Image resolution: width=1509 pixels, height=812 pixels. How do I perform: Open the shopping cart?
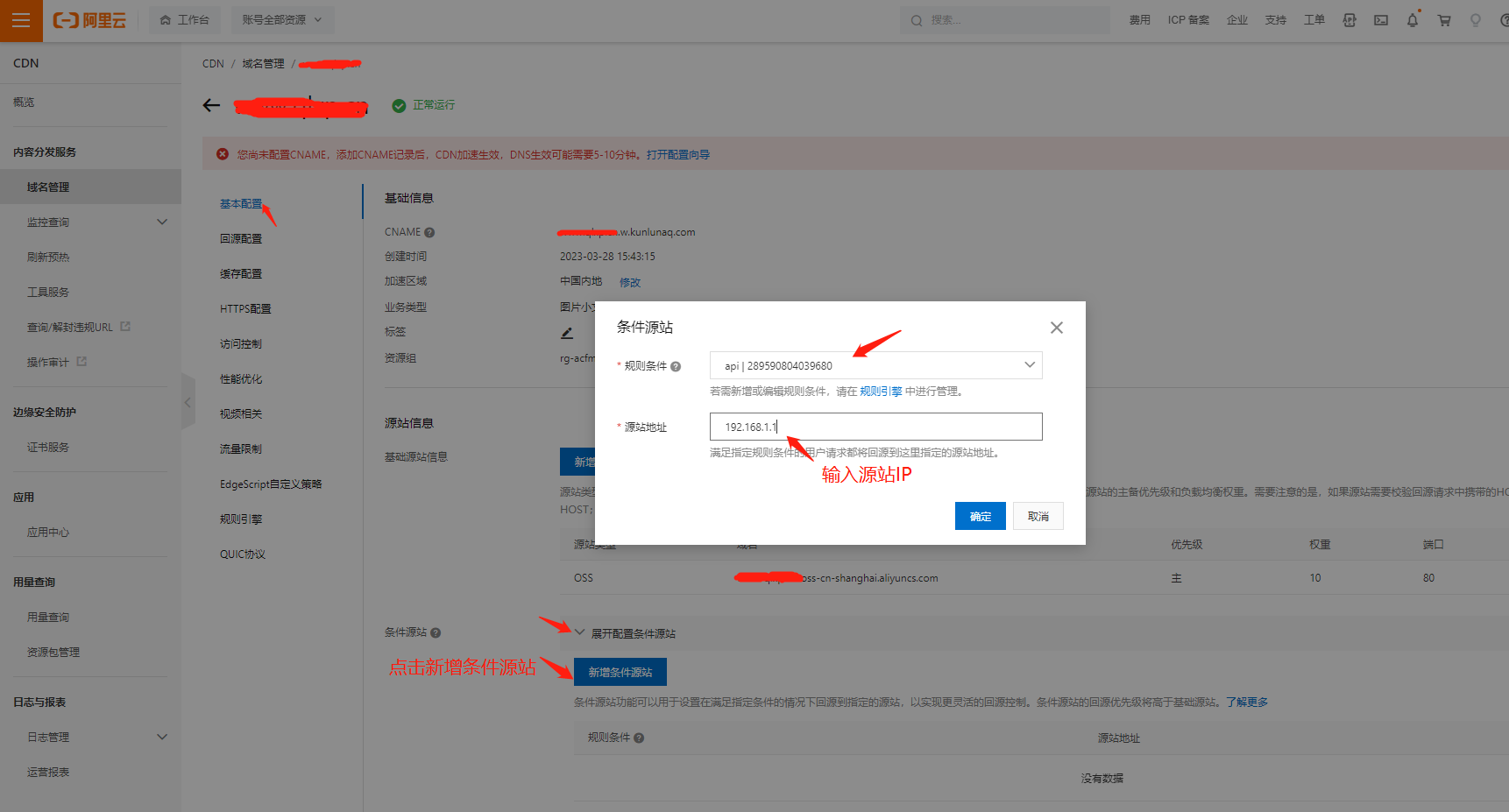click(1444, 20)
